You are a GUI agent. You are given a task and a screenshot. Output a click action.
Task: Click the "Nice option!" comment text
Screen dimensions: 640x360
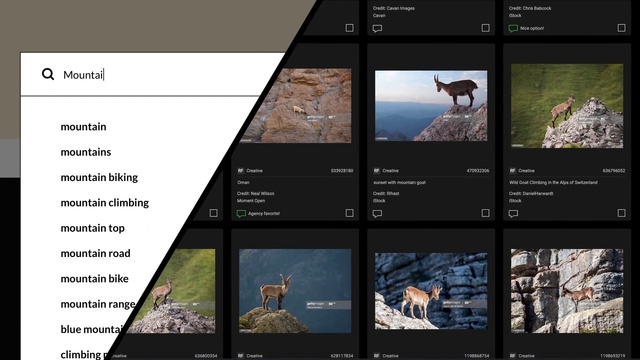click(532, 28)
